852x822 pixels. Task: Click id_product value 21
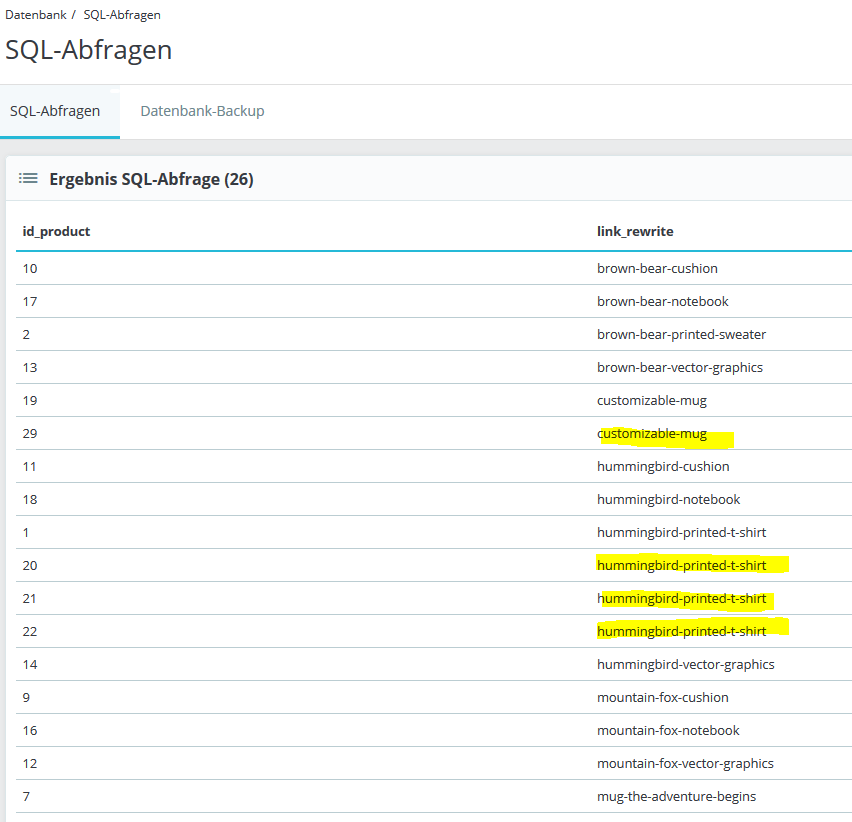click(x=29, y=599)
